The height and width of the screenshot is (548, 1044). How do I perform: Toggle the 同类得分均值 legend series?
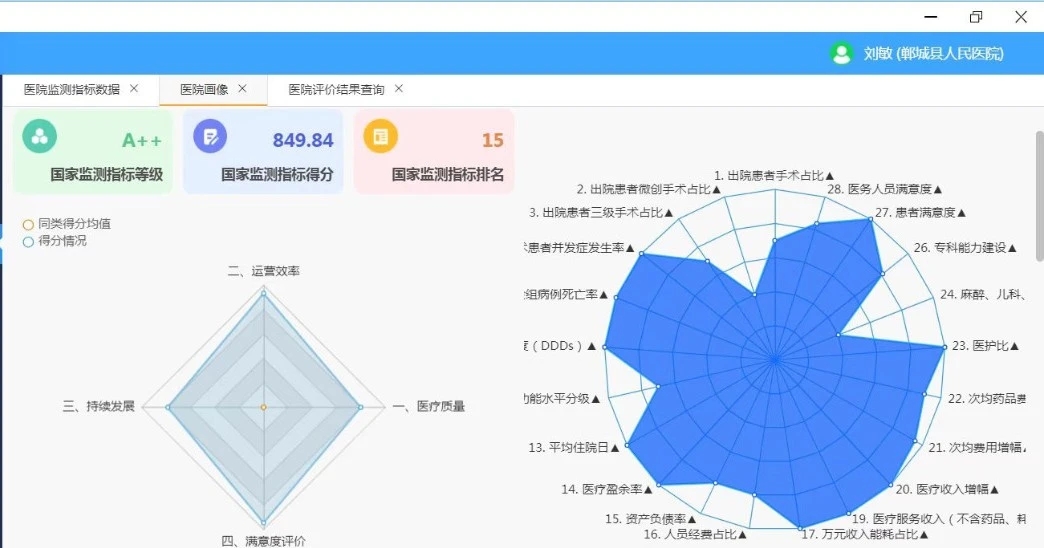click(x=68, y=224)
